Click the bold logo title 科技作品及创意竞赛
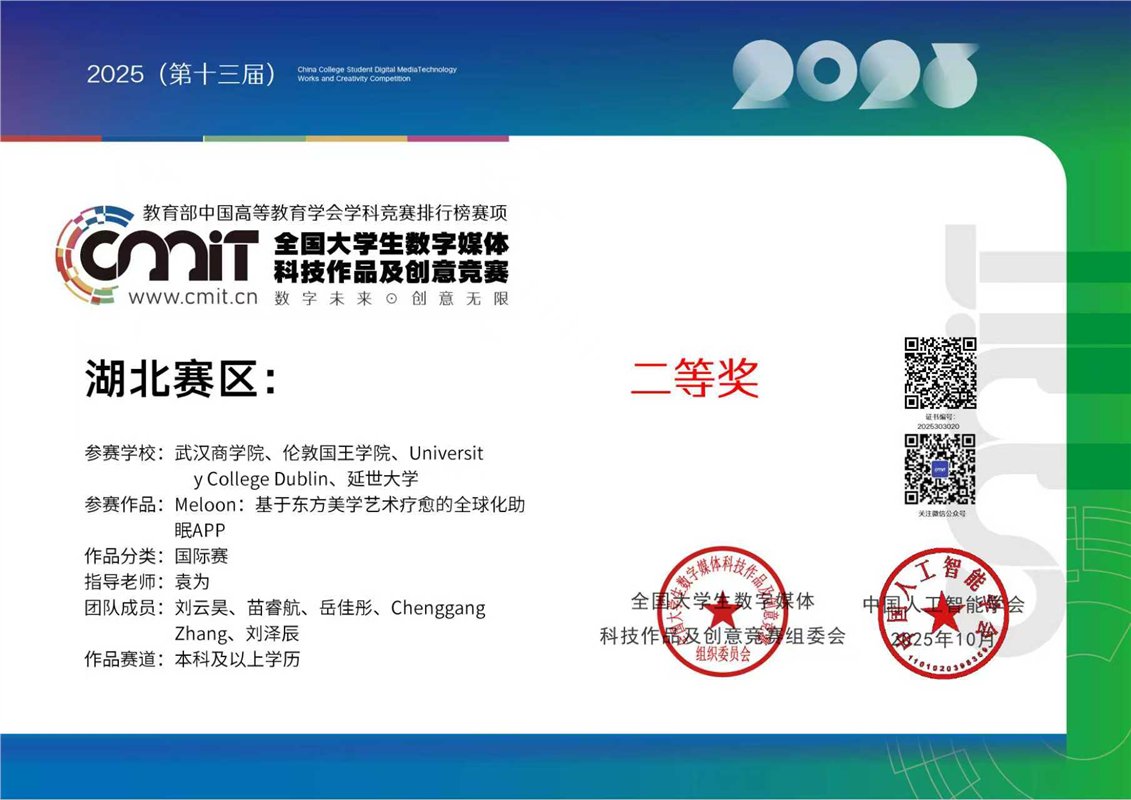 392,271
